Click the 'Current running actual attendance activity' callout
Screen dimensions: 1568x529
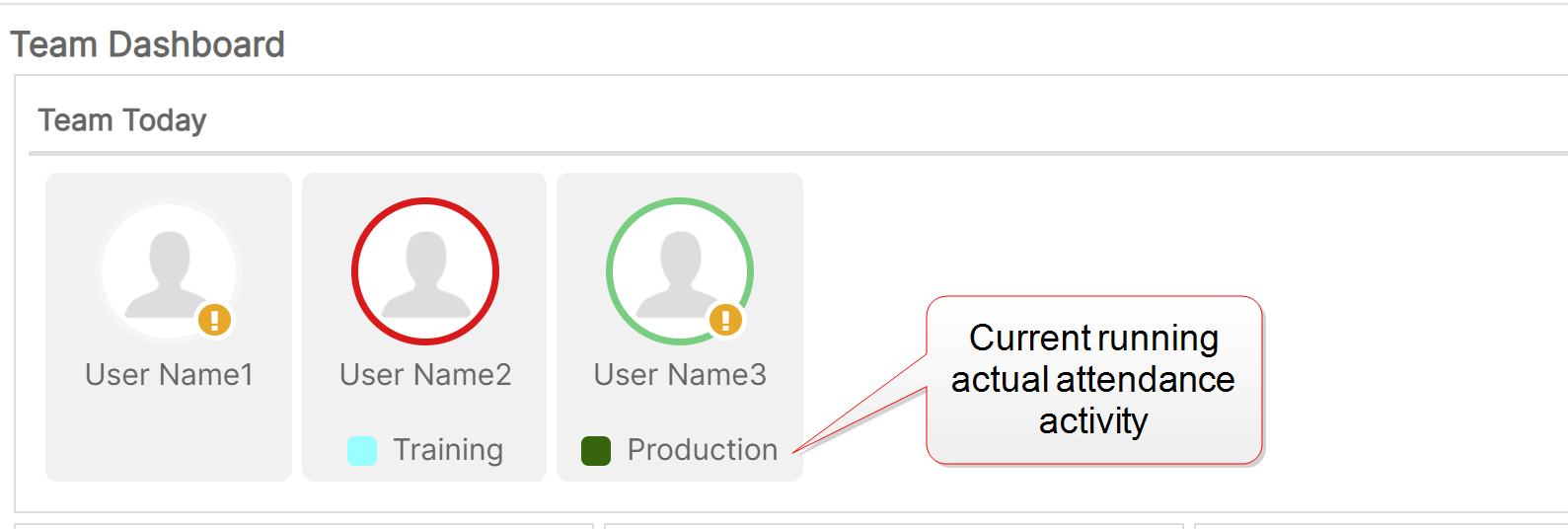pos(1093,380)
